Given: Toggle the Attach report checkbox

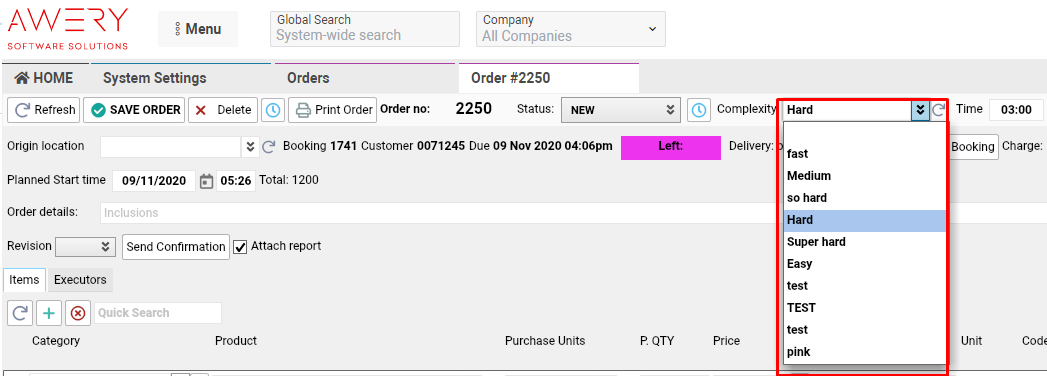Looking at the screenshot, I should click(x=240, y=246).
